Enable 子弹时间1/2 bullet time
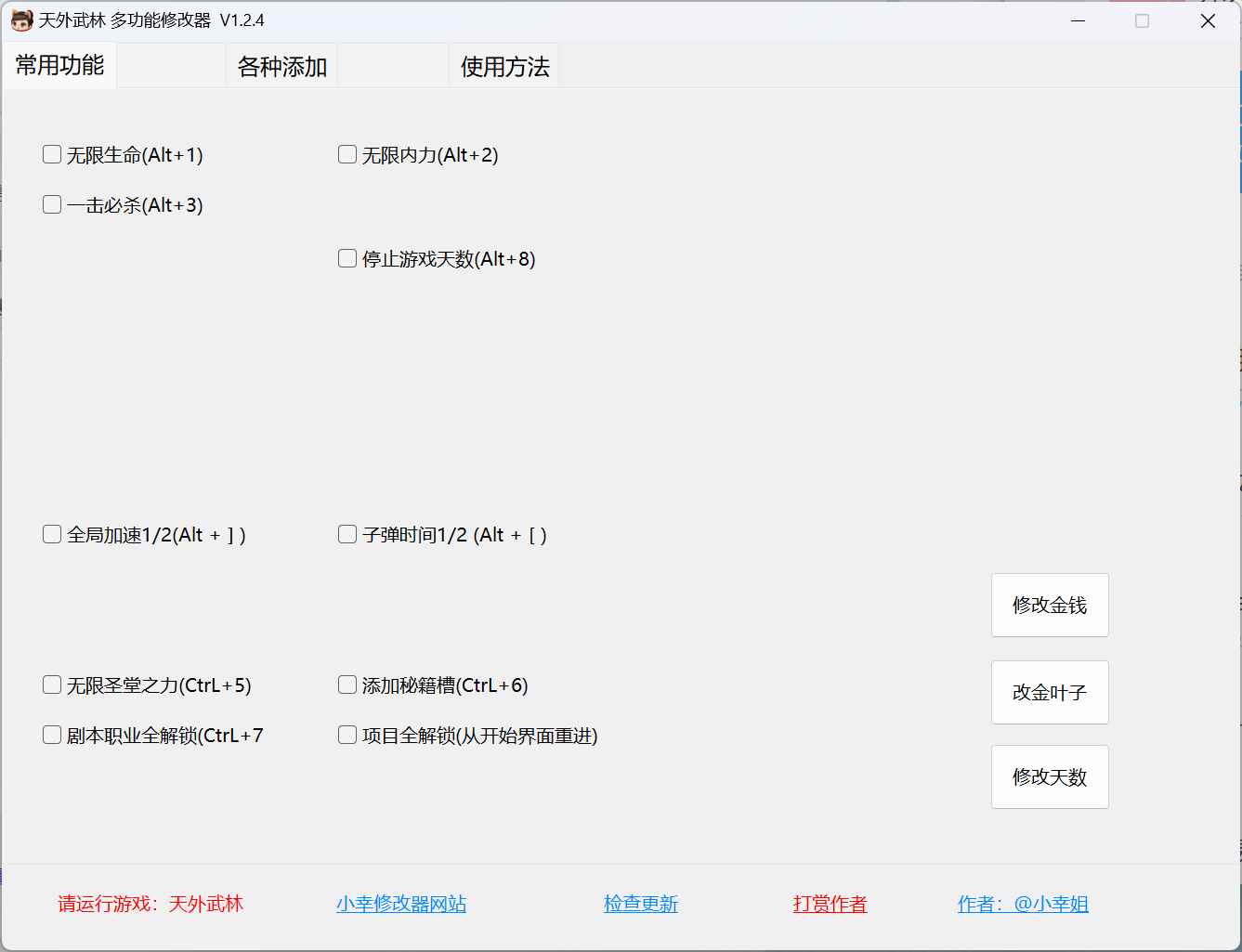This screenshot has height=952, width=1242. pos(346,533)
